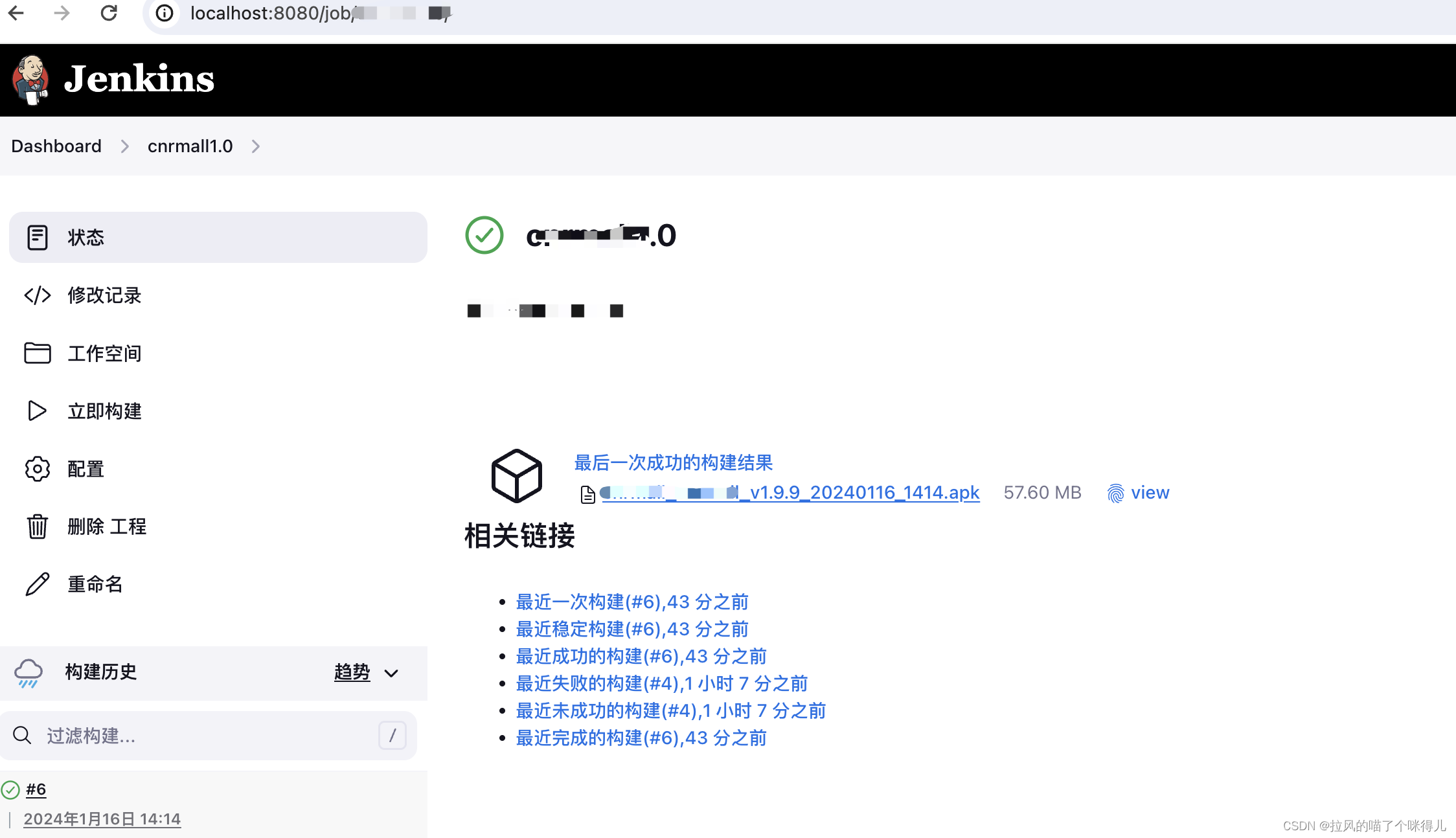
Task: Click the 重命名 pencil icon
Action: pyautogui.click(x=37, y=584)
